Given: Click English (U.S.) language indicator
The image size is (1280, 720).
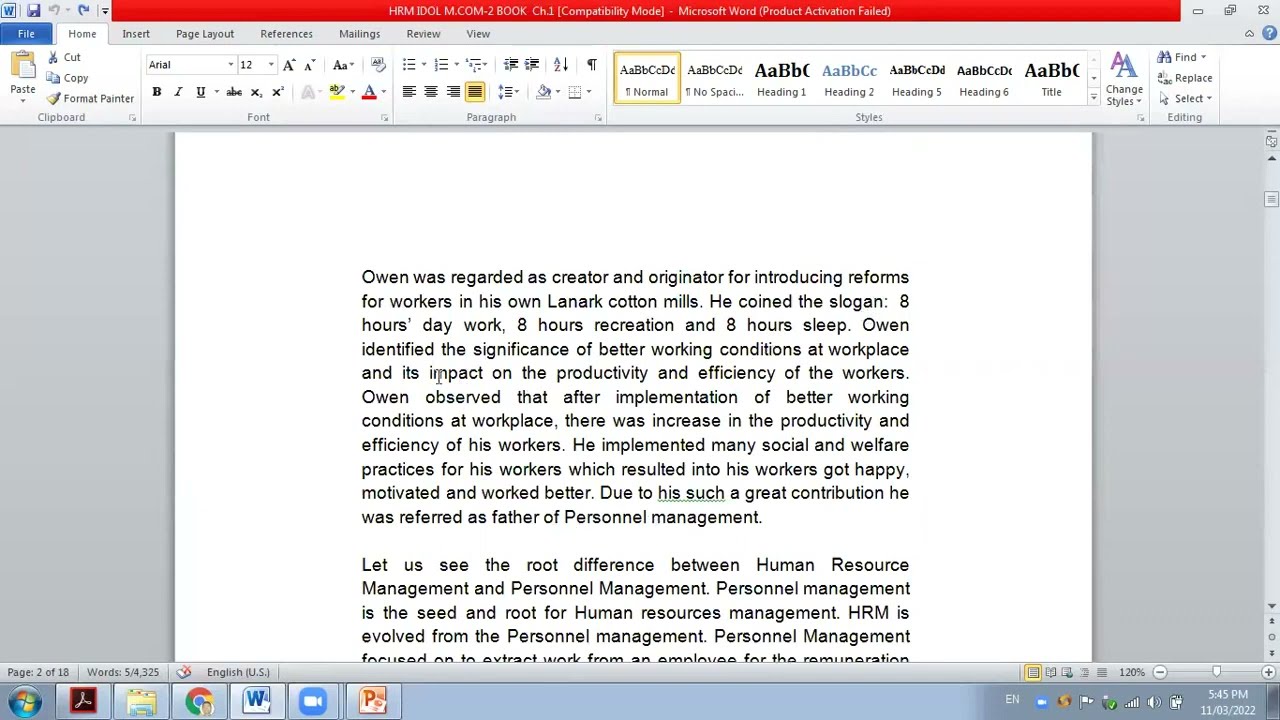Looking at the screenshot, I should [x=238, y=672].
